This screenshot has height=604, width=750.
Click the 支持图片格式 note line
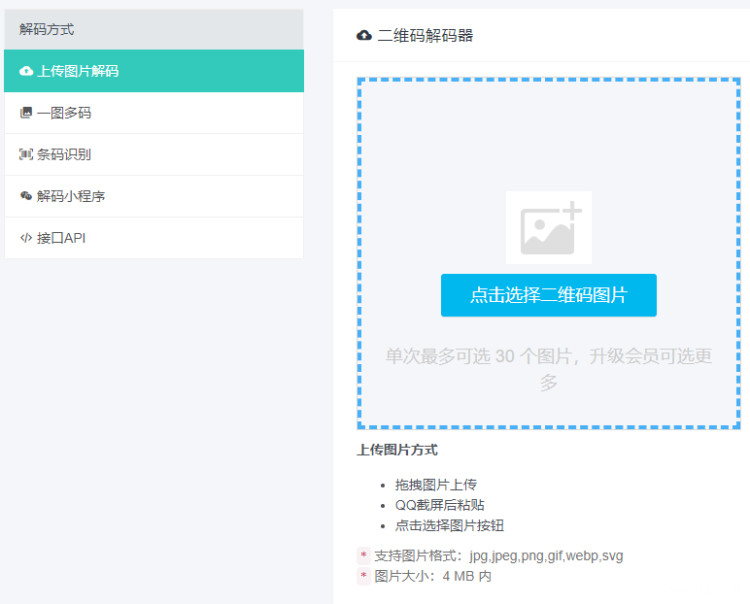[498, 555]
